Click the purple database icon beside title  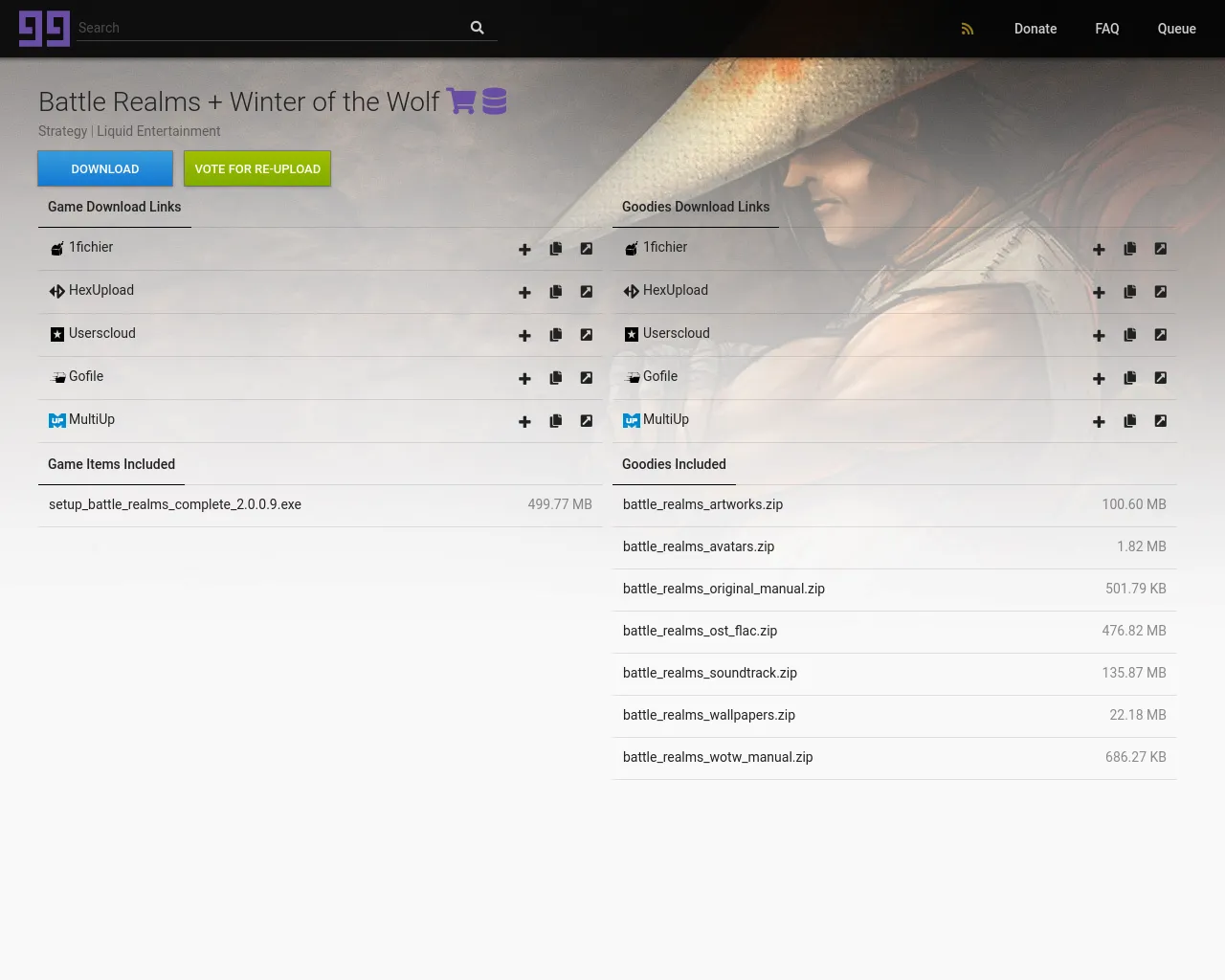tap(495, 101)
